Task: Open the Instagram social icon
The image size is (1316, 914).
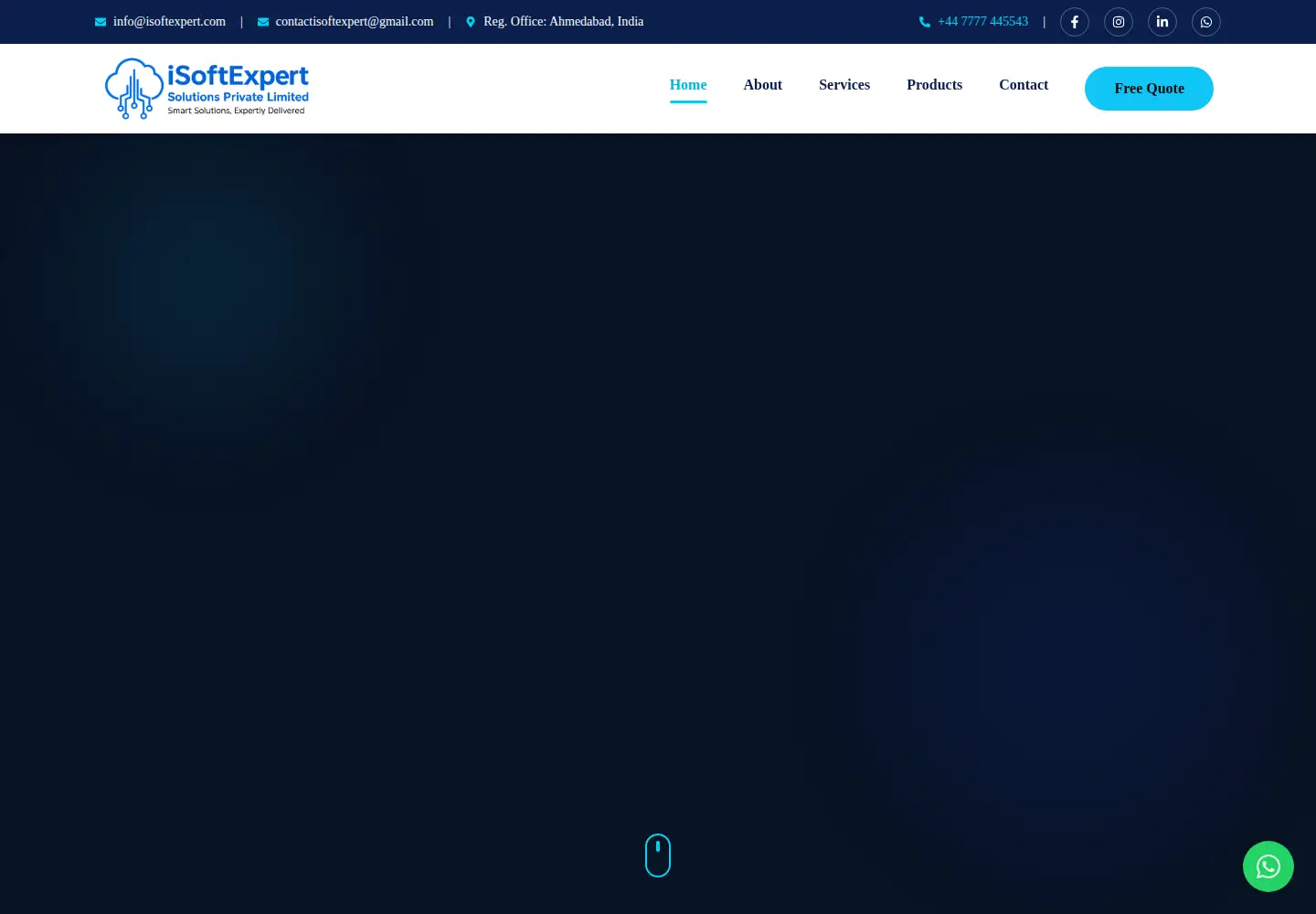Action: tap(1119, 22)
